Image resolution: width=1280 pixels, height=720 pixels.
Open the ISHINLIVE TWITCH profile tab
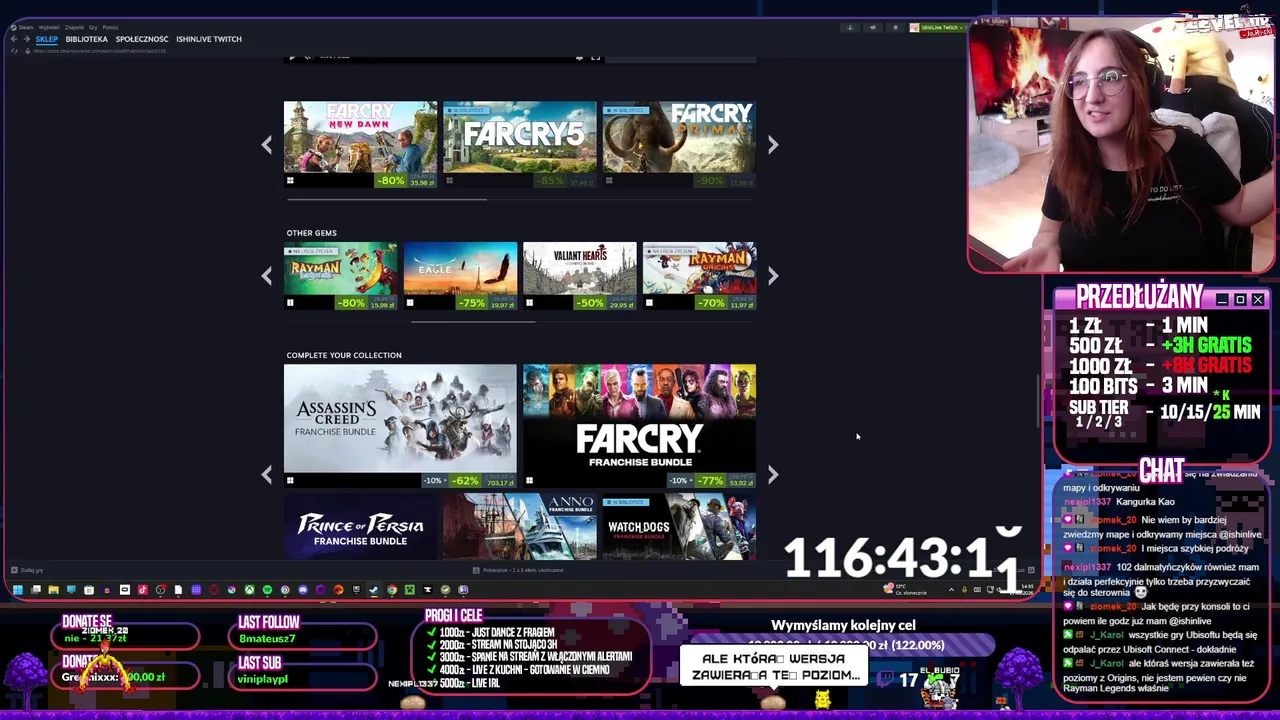209,39
